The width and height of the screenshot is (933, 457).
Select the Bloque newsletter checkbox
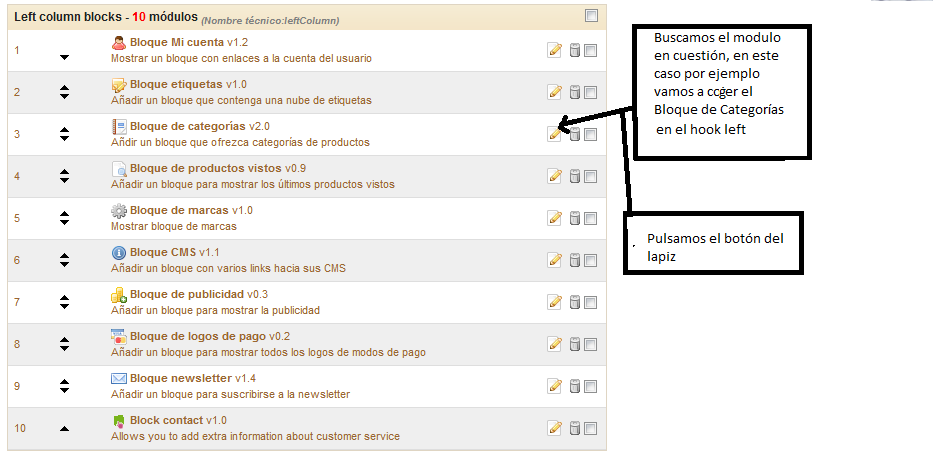[590, 386]
